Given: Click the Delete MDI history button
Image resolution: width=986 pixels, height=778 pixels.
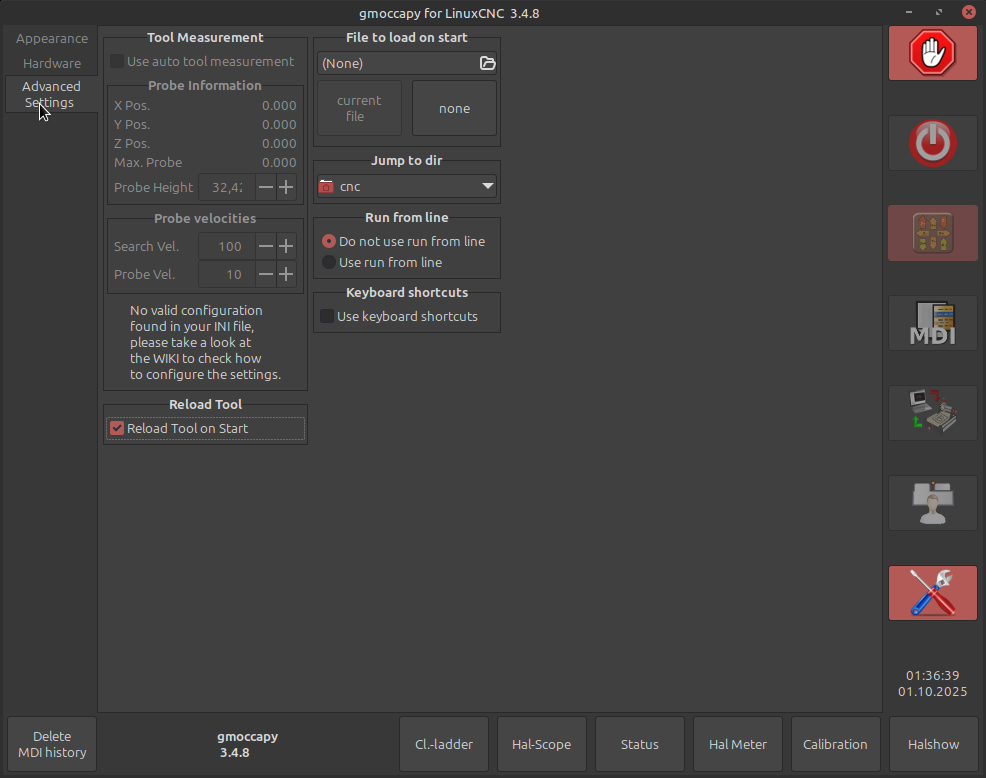Looking at the screenshot, I should click(52, 744).
